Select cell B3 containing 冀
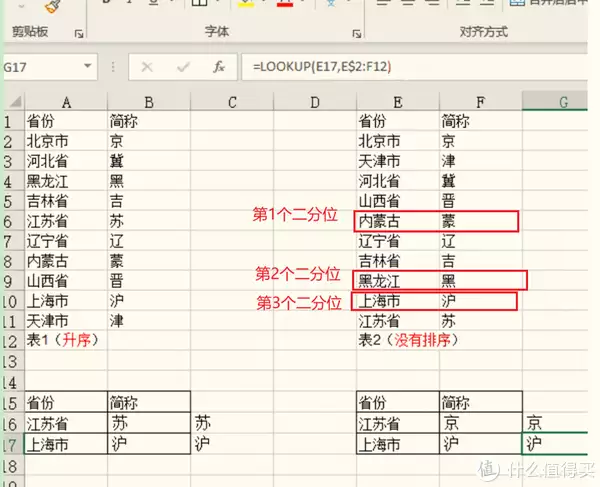The image size is (600, 487). coord(149,161)
